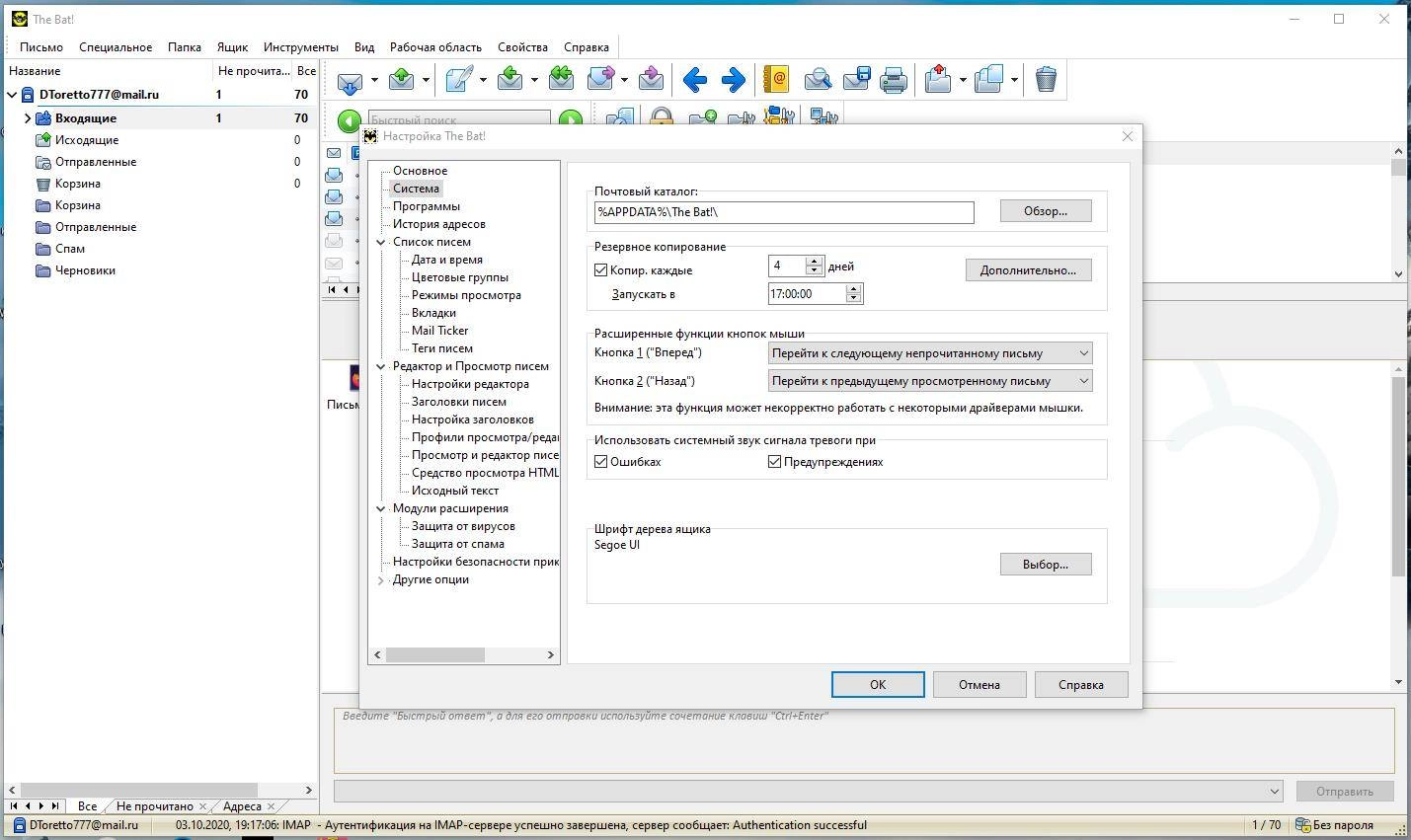Decrease backup days with the down spinner

(x=814, y=270)
